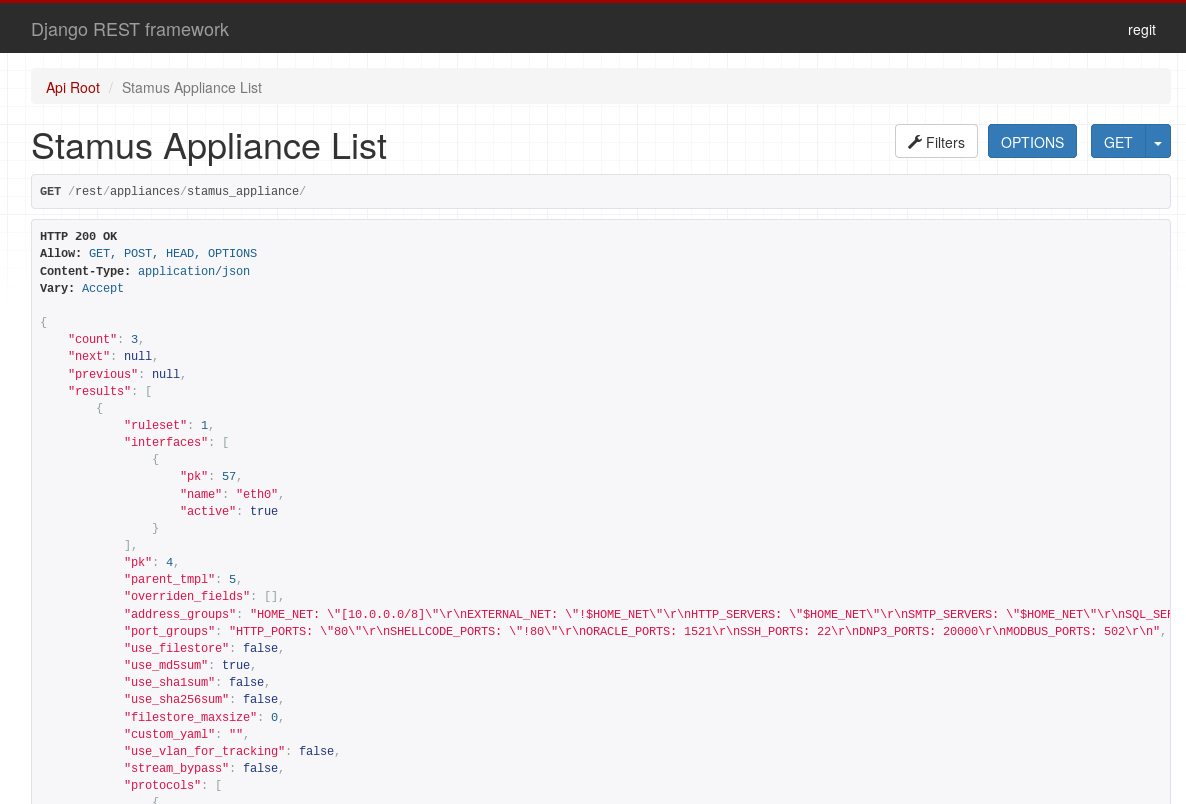Click the "parent_tmpl": 5 line
Viewport: 1186px width, 804px height.
click(x=183, y=579)
